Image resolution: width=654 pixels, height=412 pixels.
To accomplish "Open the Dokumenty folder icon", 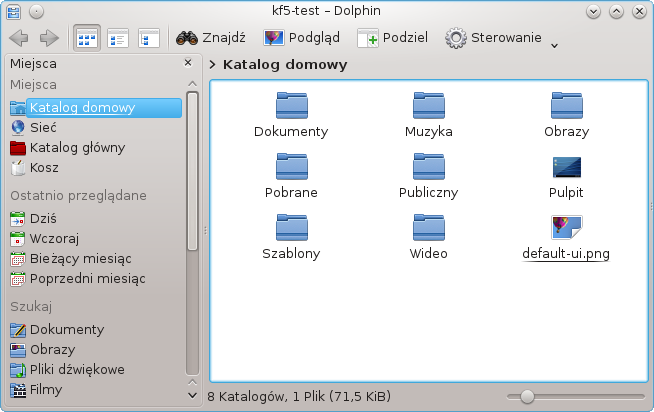I will click(x=291, y=105).
